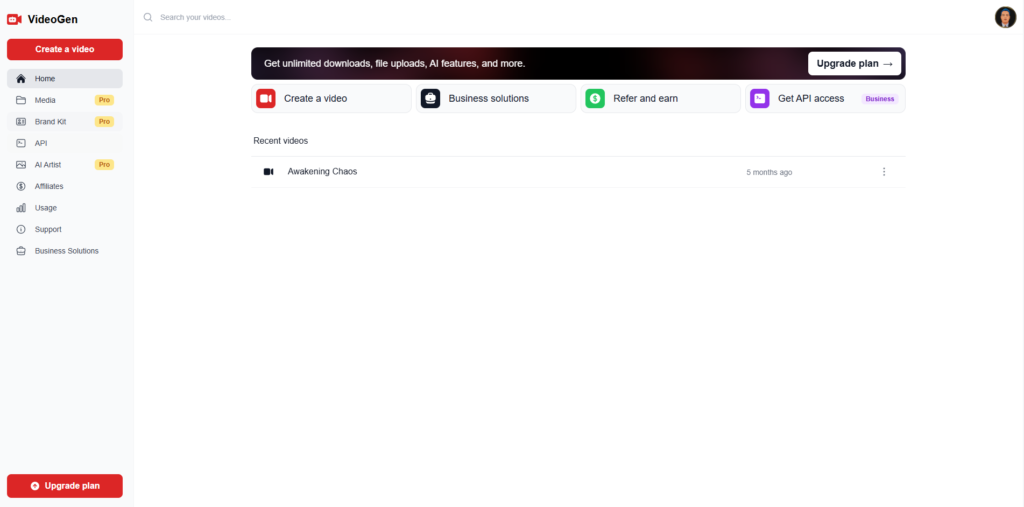Click the Pro badge next to Media
This screenshot has height=507, width=1024.
[x=104, y=100]
